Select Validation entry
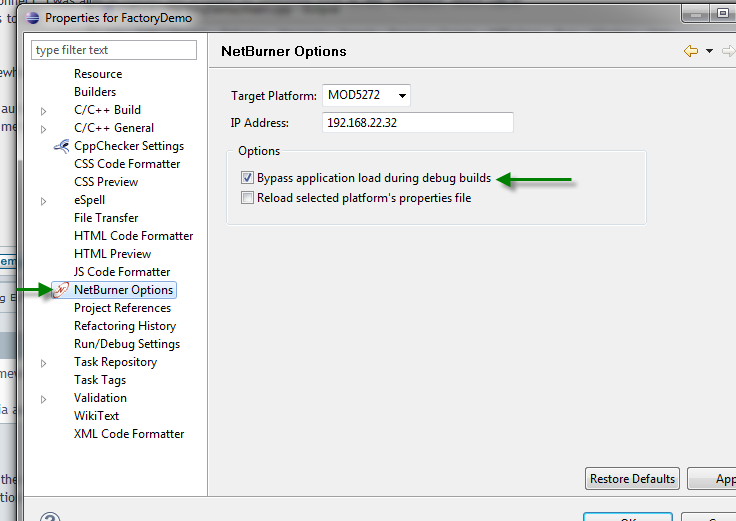The width and height of the screenshot is (736, 521). (x=100, y=398)
